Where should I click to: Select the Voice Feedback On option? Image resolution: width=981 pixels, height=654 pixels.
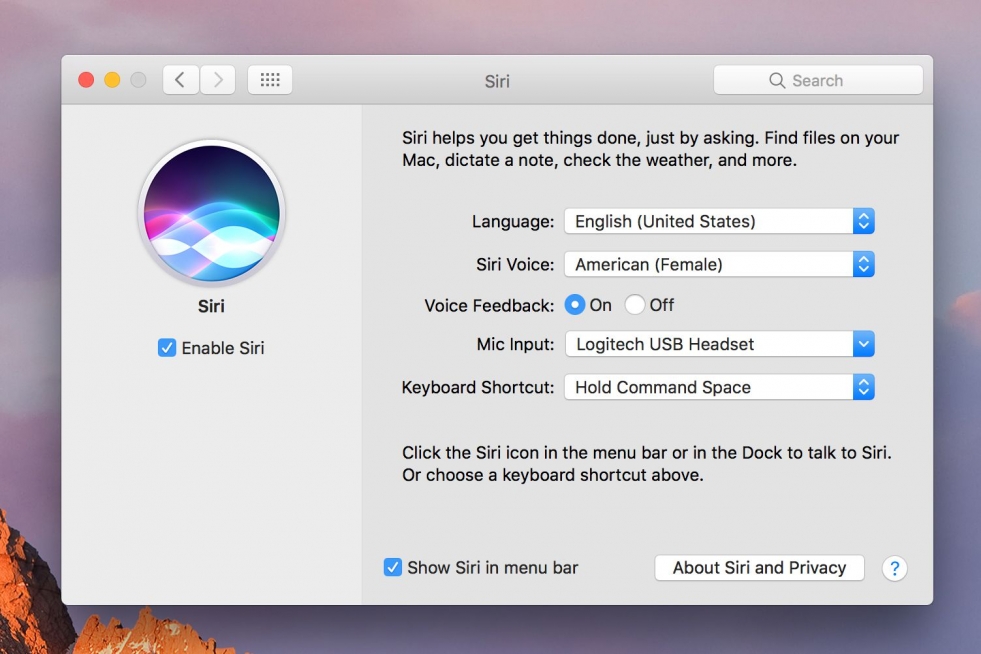coord(575,305)
